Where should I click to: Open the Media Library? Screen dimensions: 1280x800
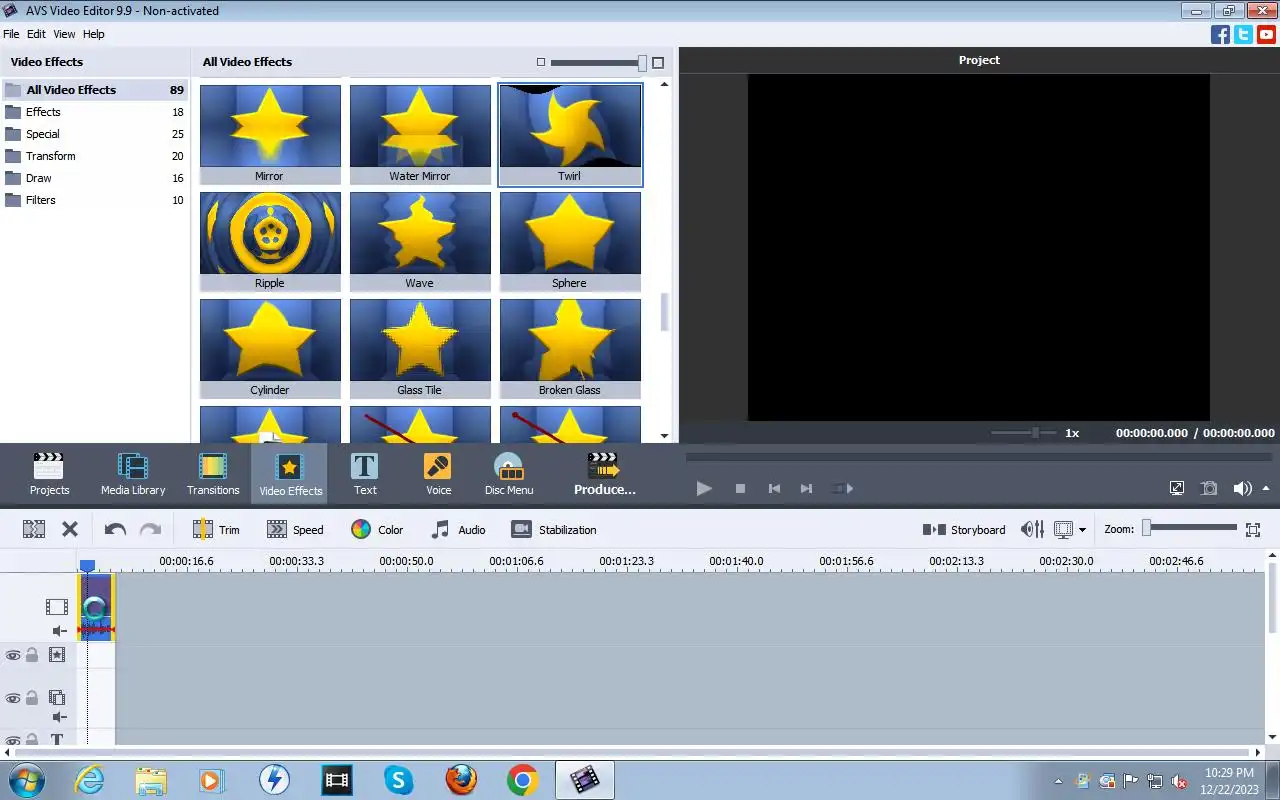coord(133,473)
